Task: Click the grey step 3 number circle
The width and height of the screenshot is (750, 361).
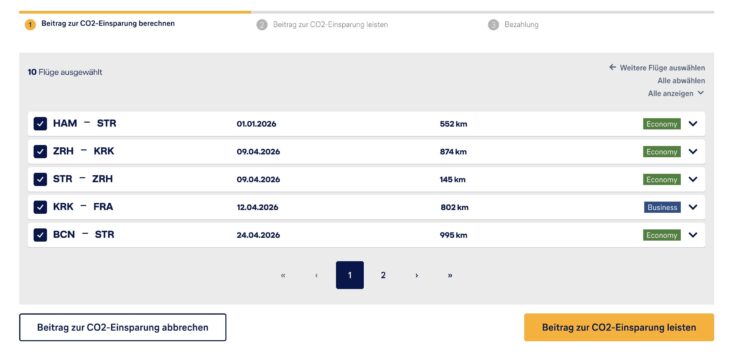Action: pyautogui.click(x=493, y=25)
